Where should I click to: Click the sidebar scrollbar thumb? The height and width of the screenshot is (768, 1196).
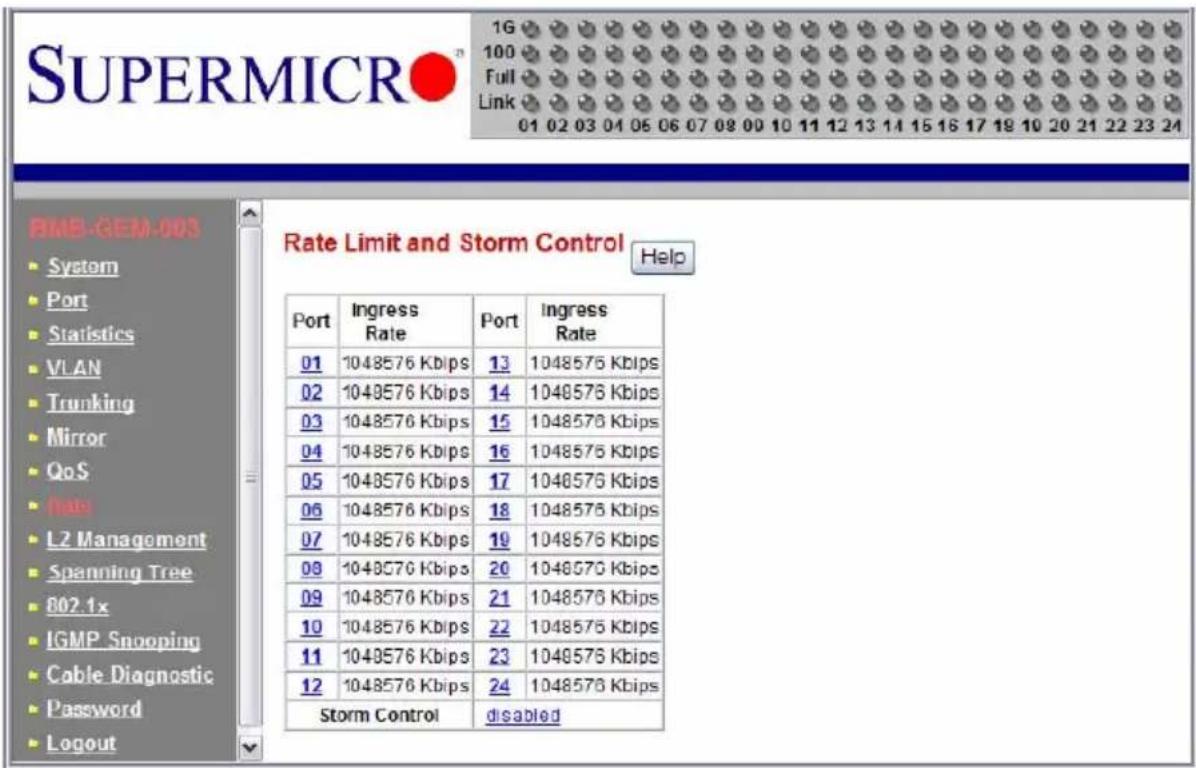tap(250, 477)
